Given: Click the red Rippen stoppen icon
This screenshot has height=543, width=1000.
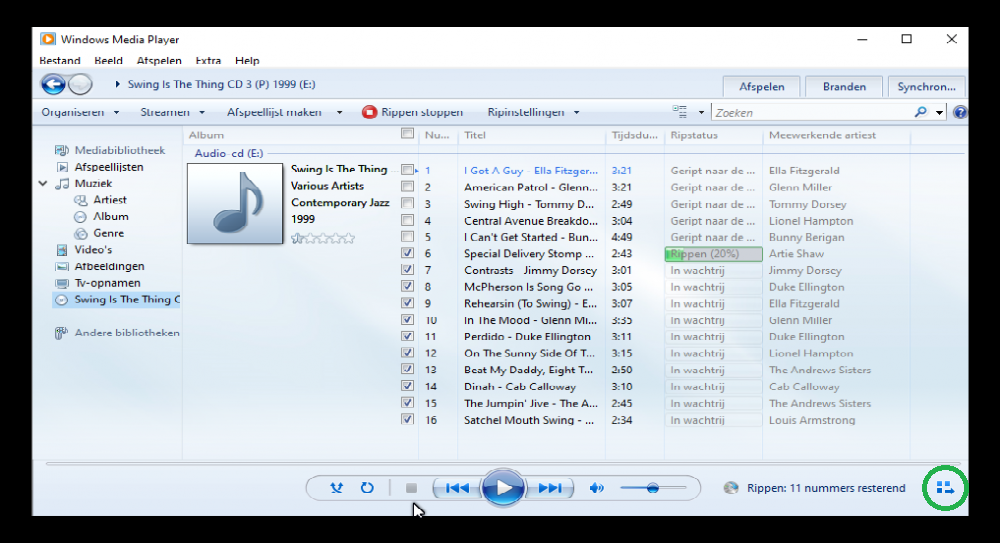Looking at the screenshot, I should click(369, 112).
